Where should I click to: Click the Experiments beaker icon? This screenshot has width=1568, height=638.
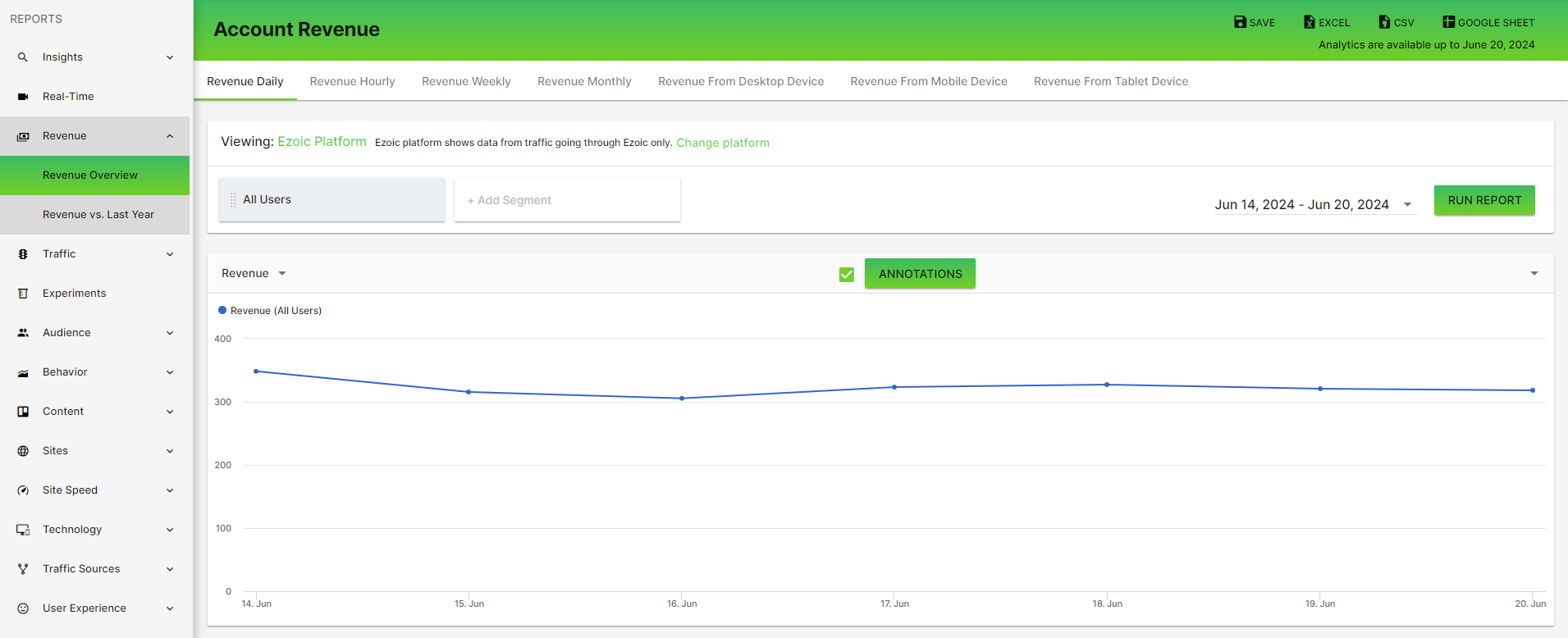[23, 294]
